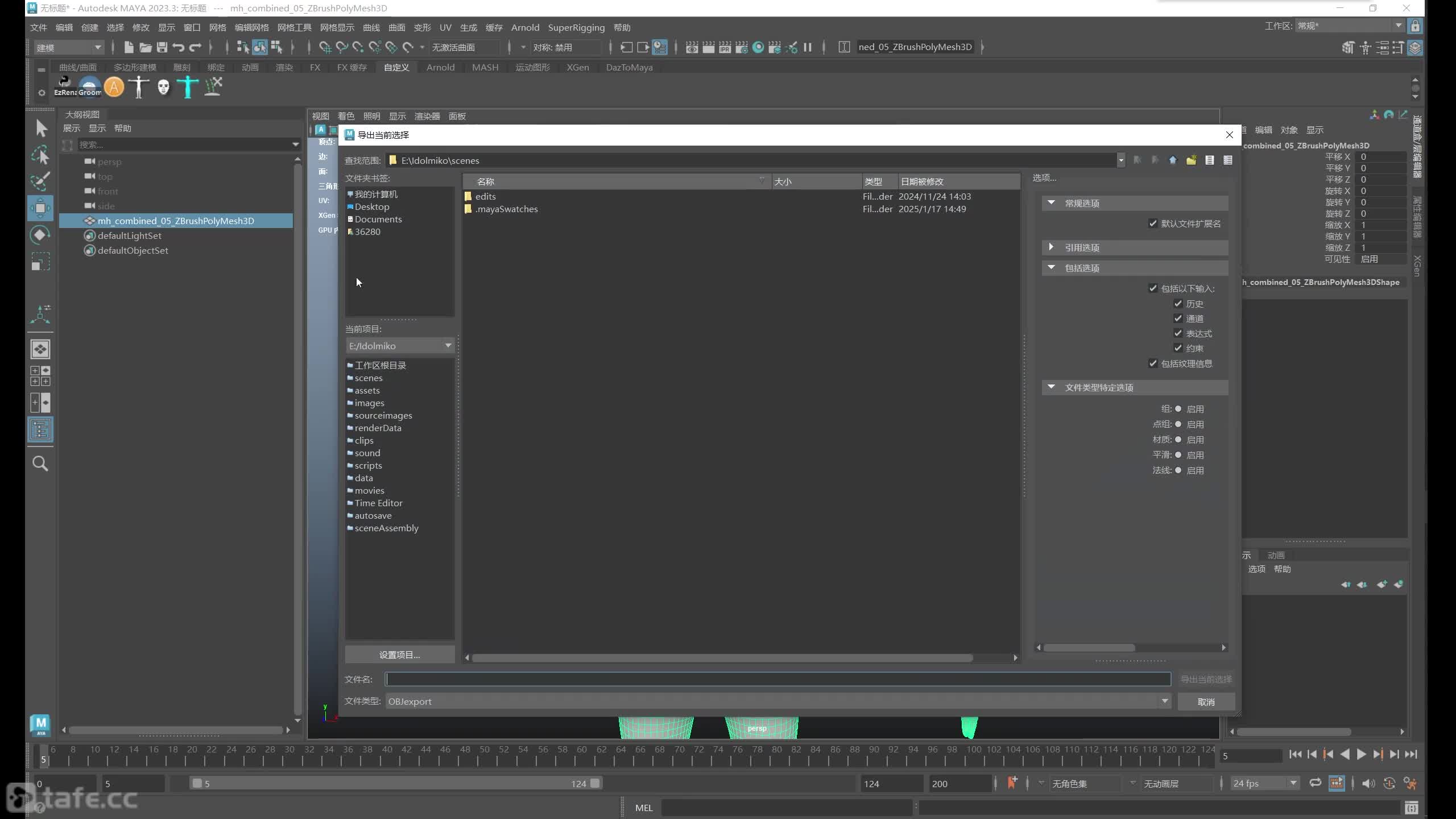Create new folder in export dialog
Viewport: 1456px width, 819px height.
pos(1191,160)
